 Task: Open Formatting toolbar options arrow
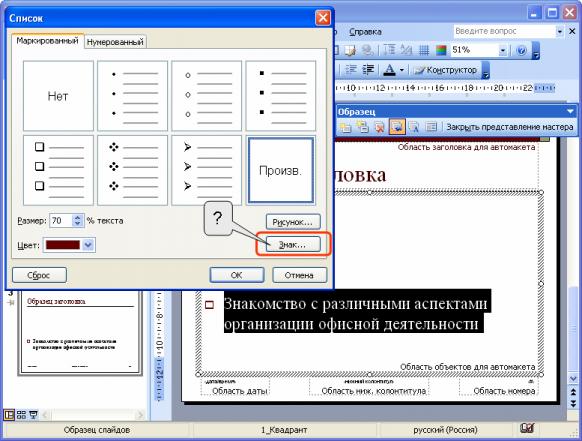[x=485, y=70]
